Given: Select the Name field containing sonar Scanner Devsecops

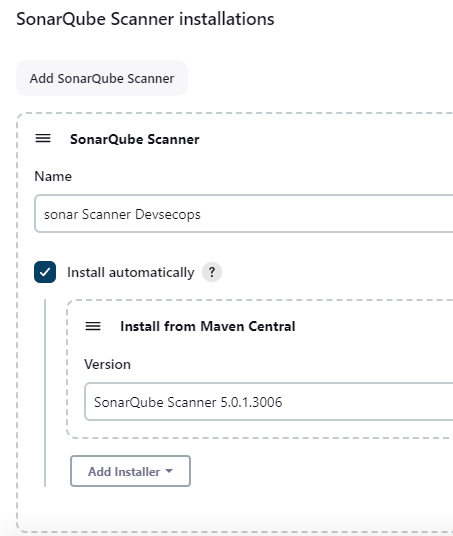Looking at the screenshot, I should [x=244, y=214].
